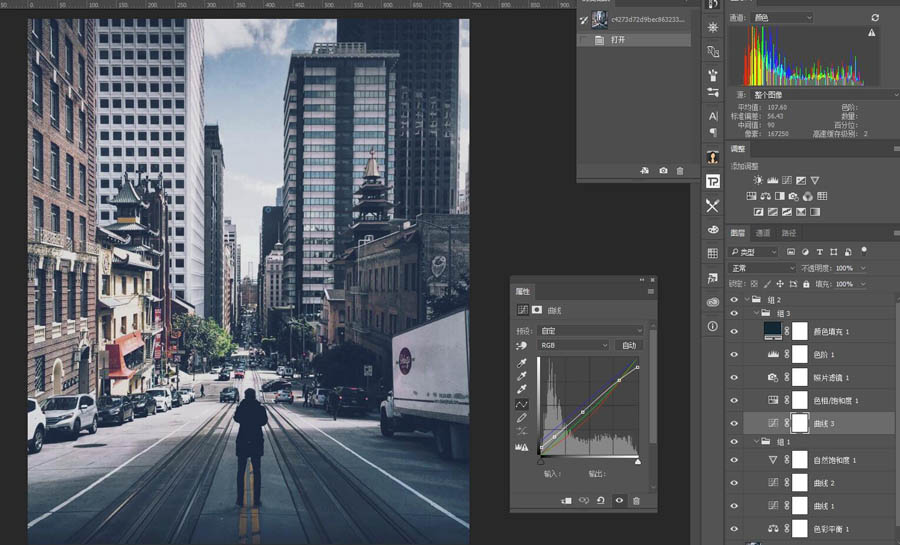
Task: Click the camera snapshot icon in History panel
Action: [x=662, y=171]
